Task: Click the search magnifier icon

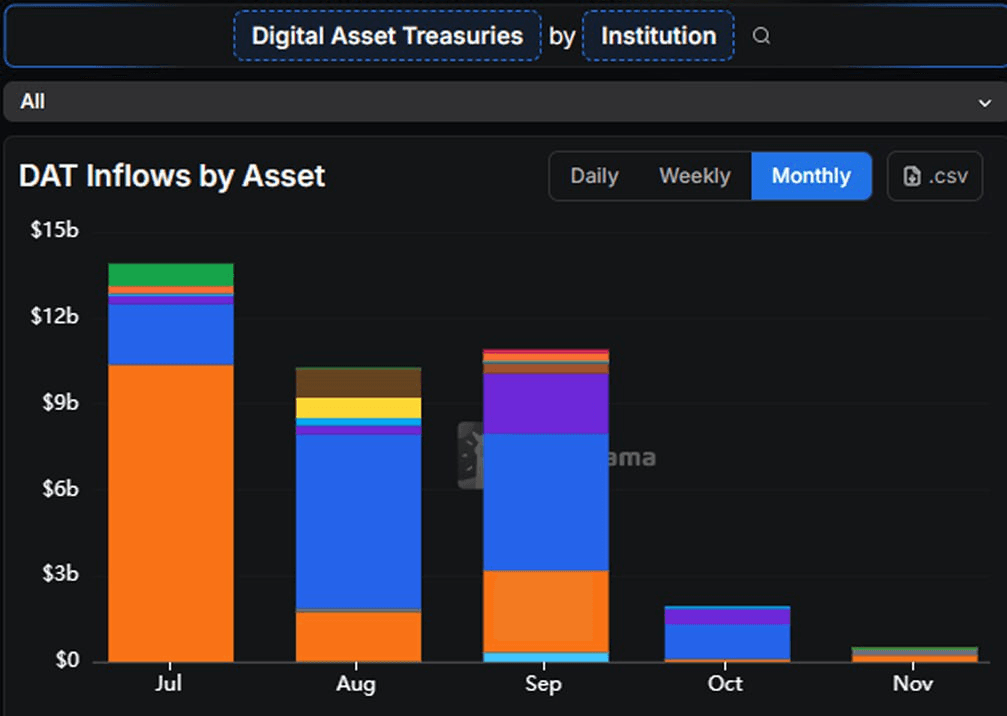Action: [x=761, y=36]
